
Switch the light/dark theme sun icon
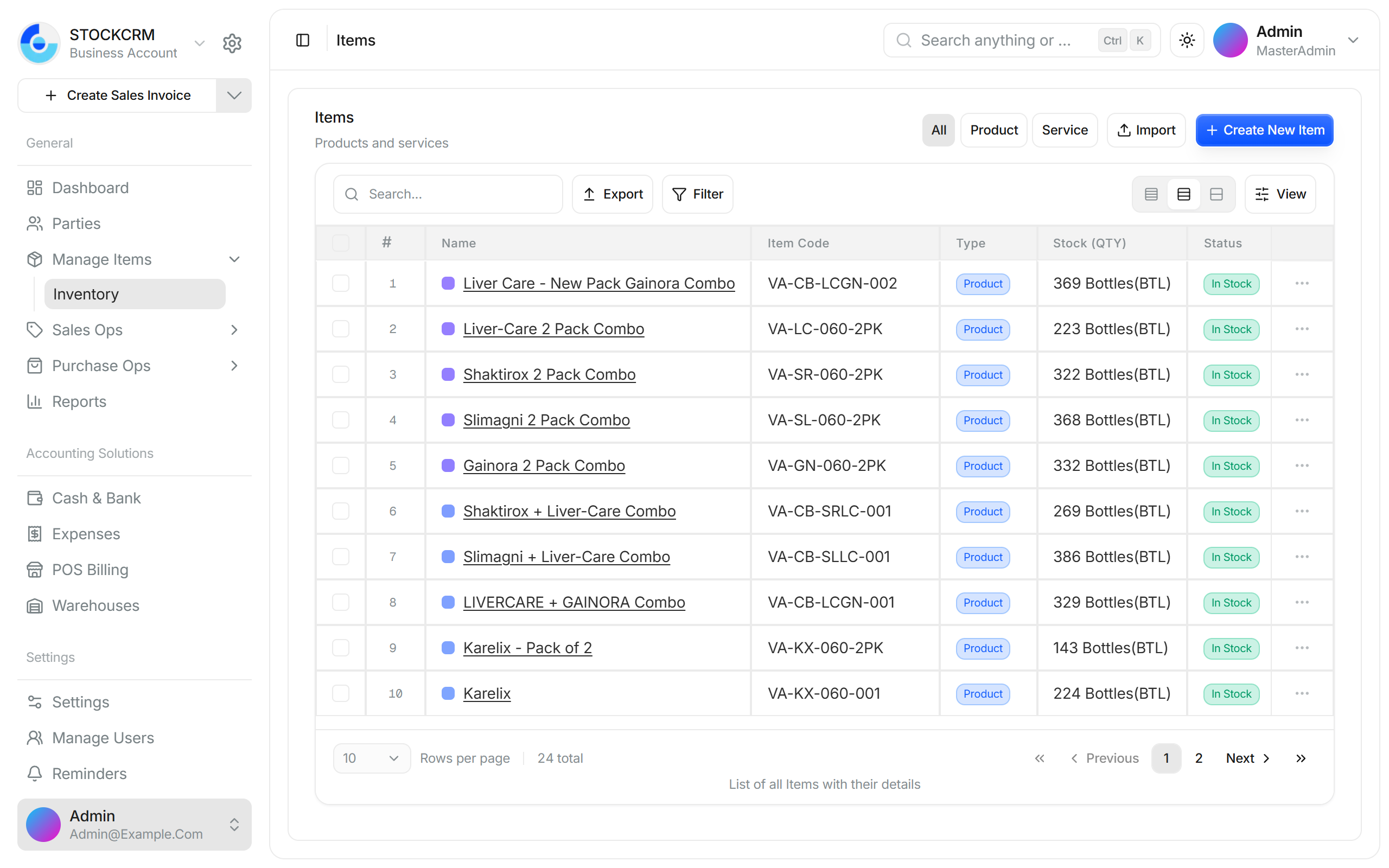click(x=1187, y=40)
